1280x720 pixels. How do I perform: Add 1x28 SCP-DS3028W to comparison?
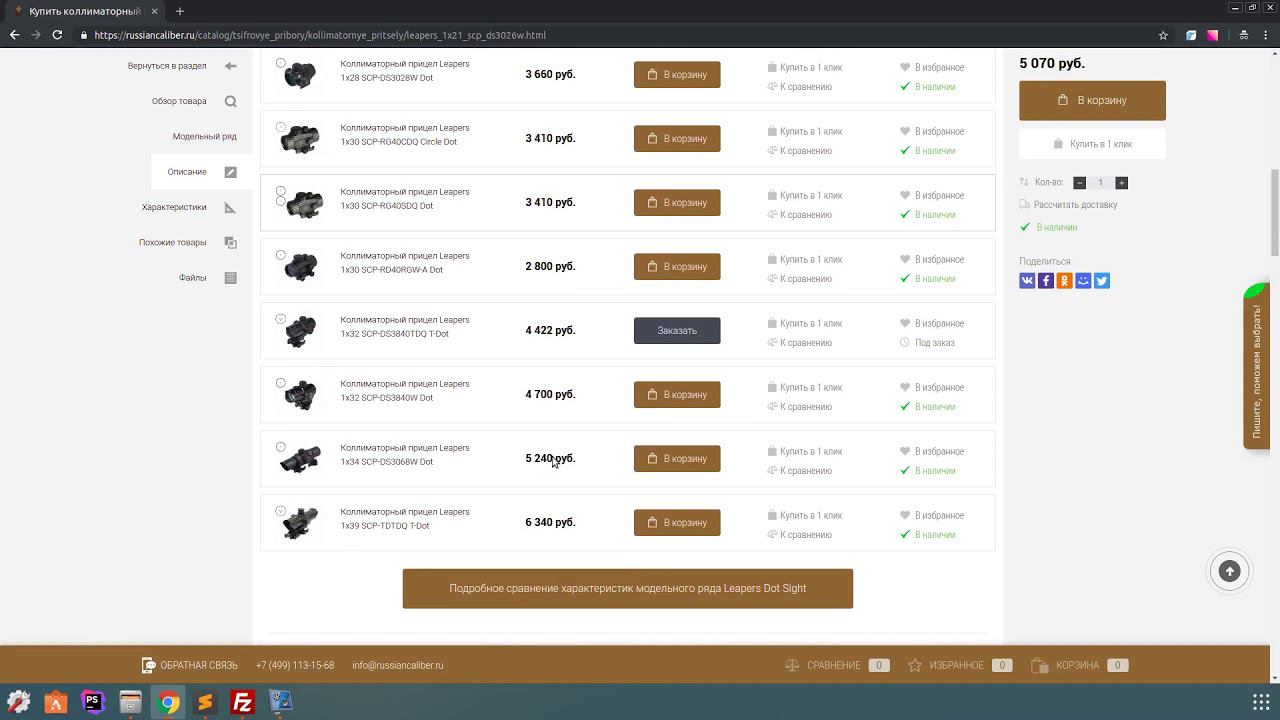click(x=800, y=87)
